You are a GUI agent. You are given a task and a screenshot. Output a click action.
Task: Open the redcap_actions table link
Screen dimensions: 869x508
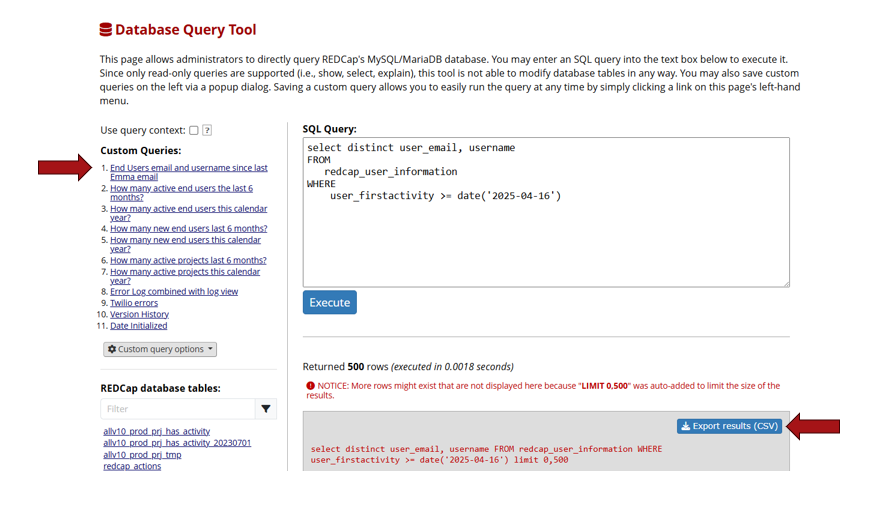(x=132, y=466)
